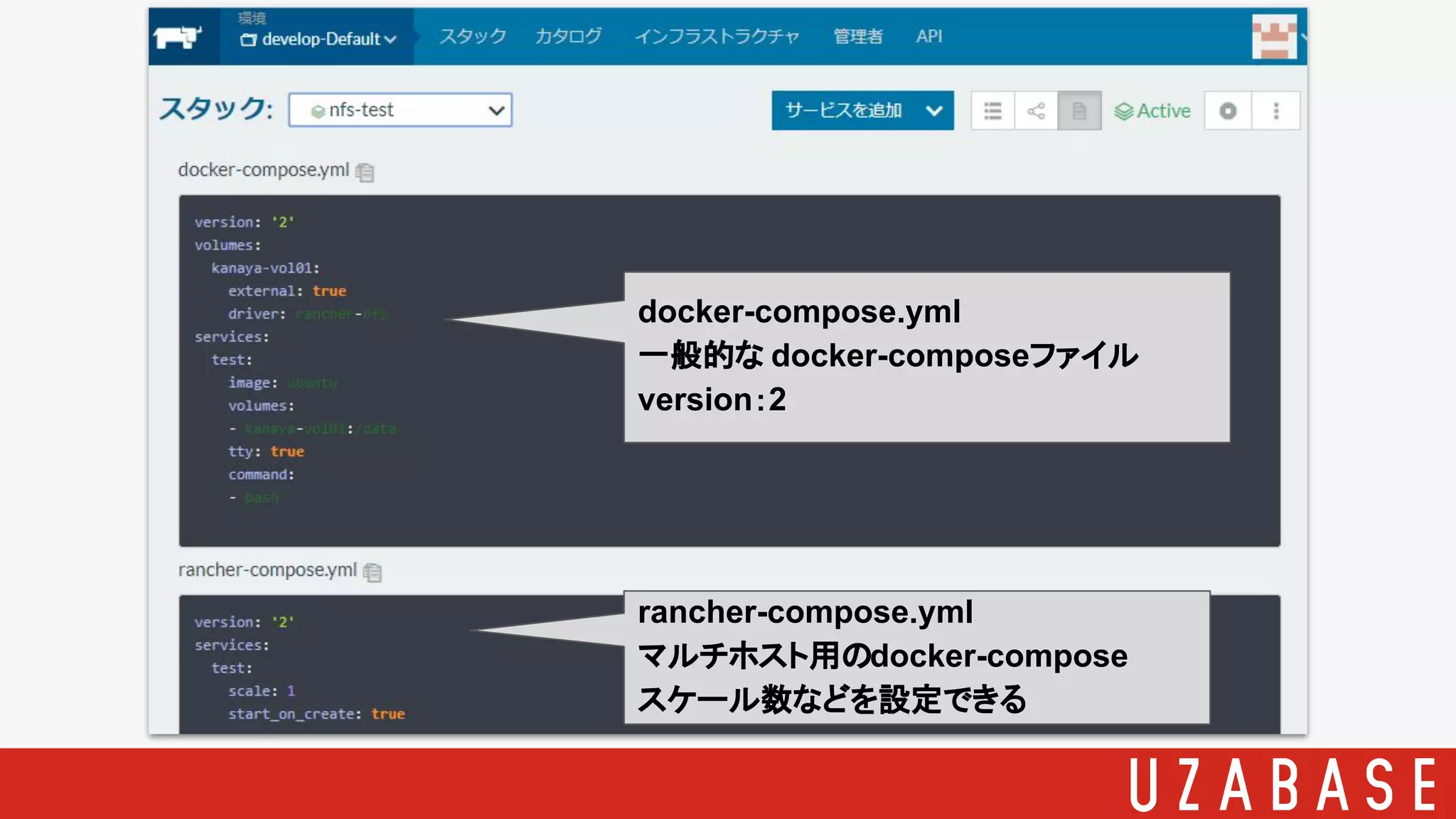Click the rancher-compose.yml heading
Screen dimensions: 1456x819
(x=267, y=570)
